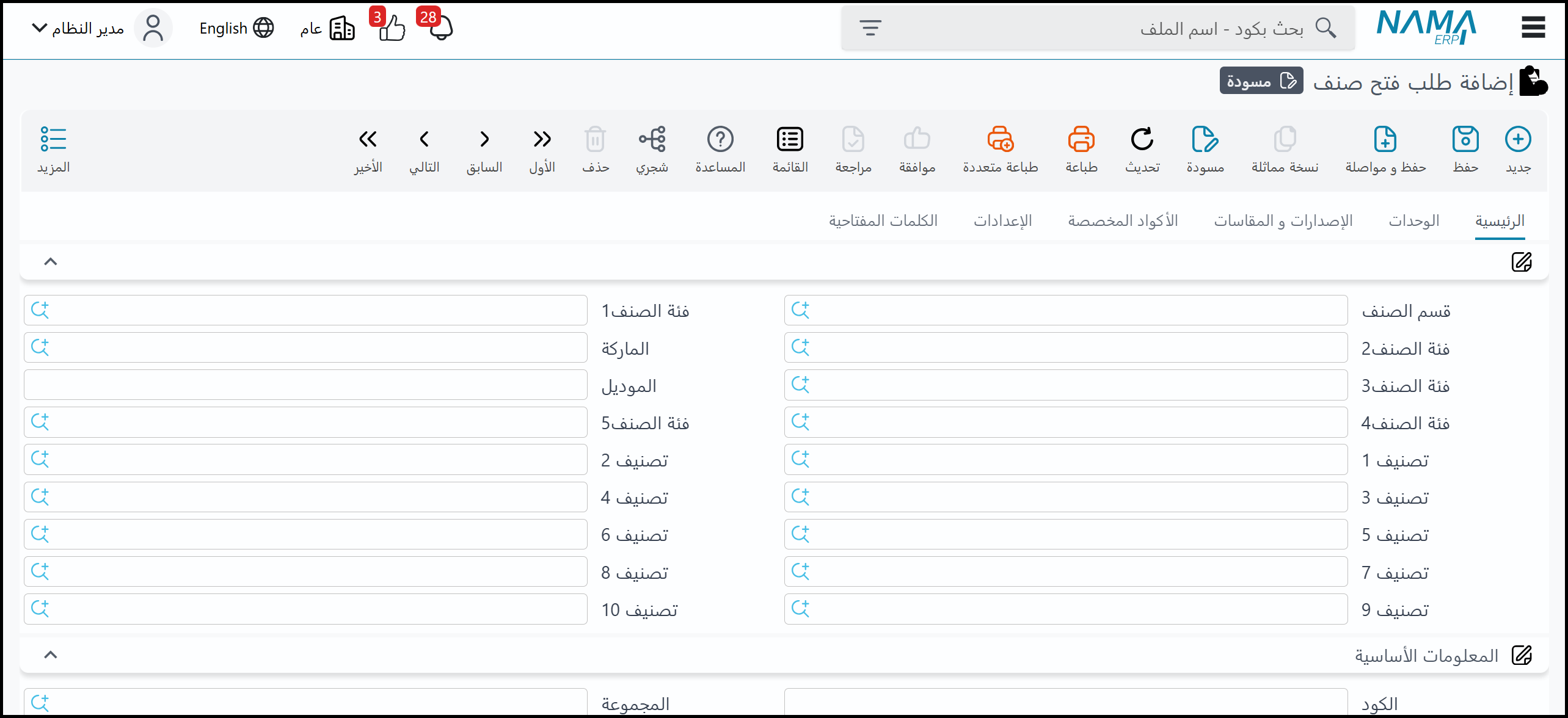Click the Multiple print (طباعة متعددة) icon

[1000, 140]
